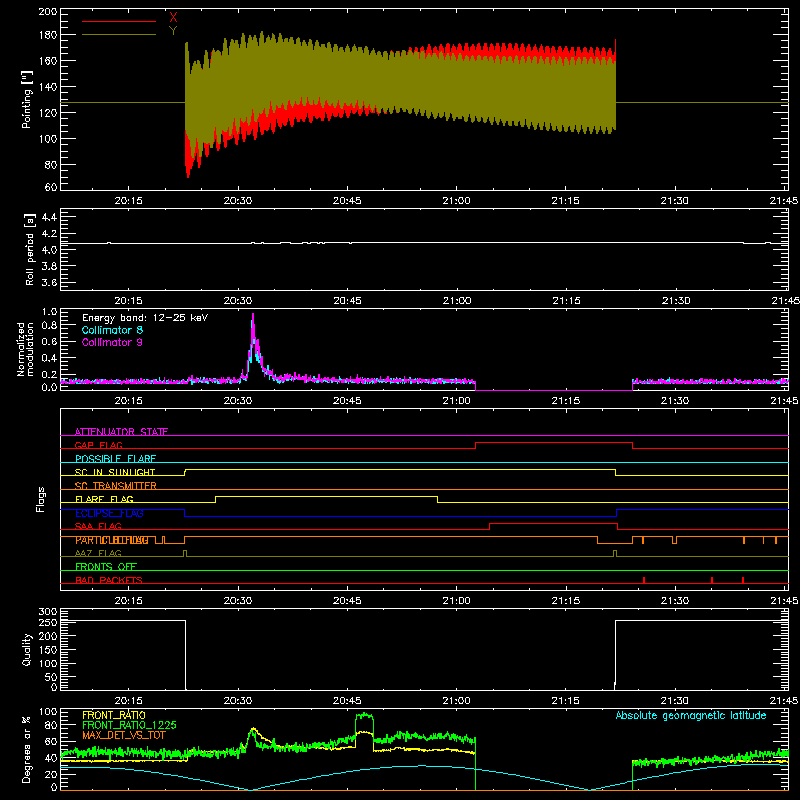Click the ATTENUATOR_STATE flag label
This screenshot has height=800, width=800.
[121, 432]
